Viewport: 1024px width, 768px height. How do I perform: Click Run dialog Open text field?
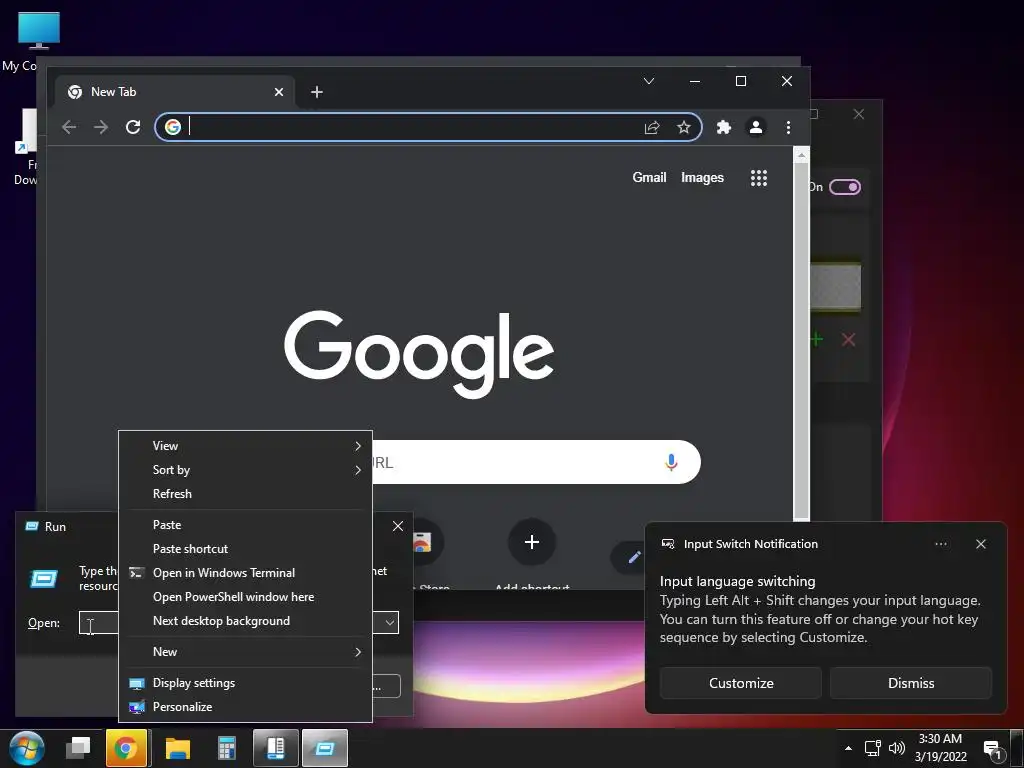coord(99,622)
